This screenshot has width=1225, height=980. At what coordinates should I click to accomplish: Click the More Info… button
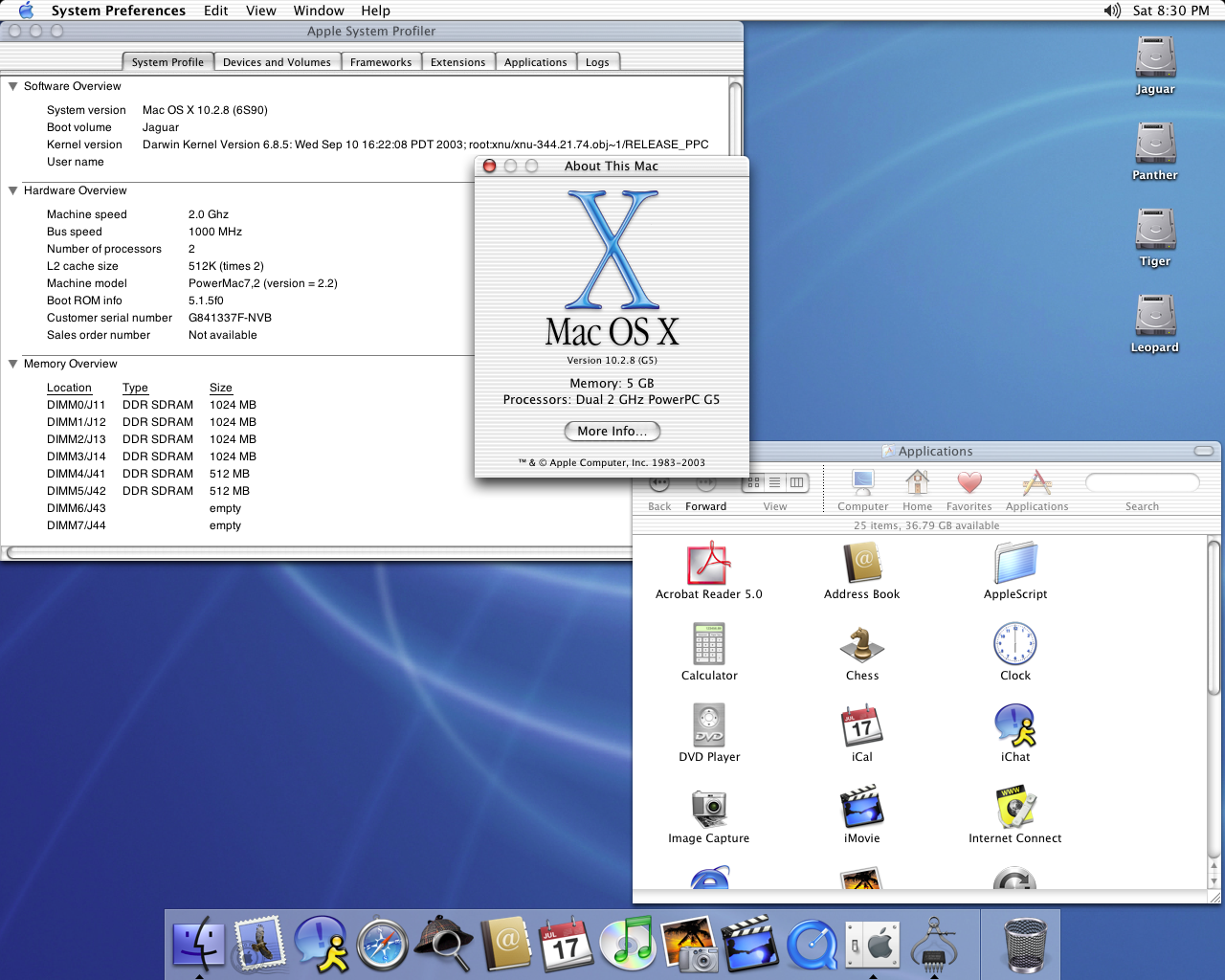pos(612,432)
